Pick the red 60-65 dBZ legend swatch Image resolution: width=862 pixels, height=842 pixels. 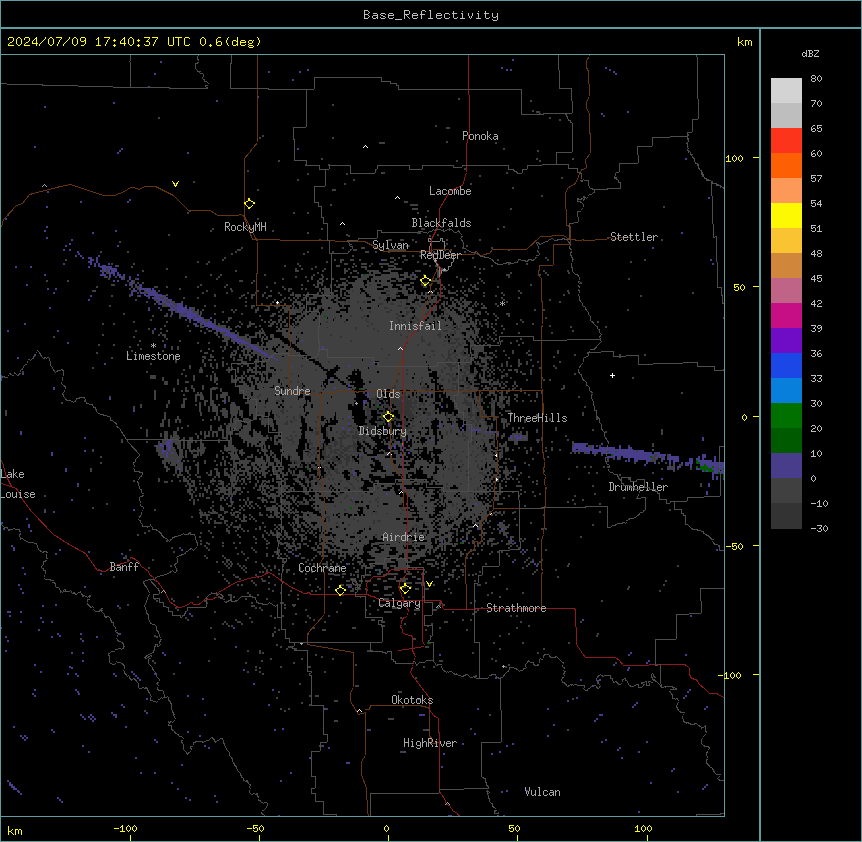(x=786, y=141)
